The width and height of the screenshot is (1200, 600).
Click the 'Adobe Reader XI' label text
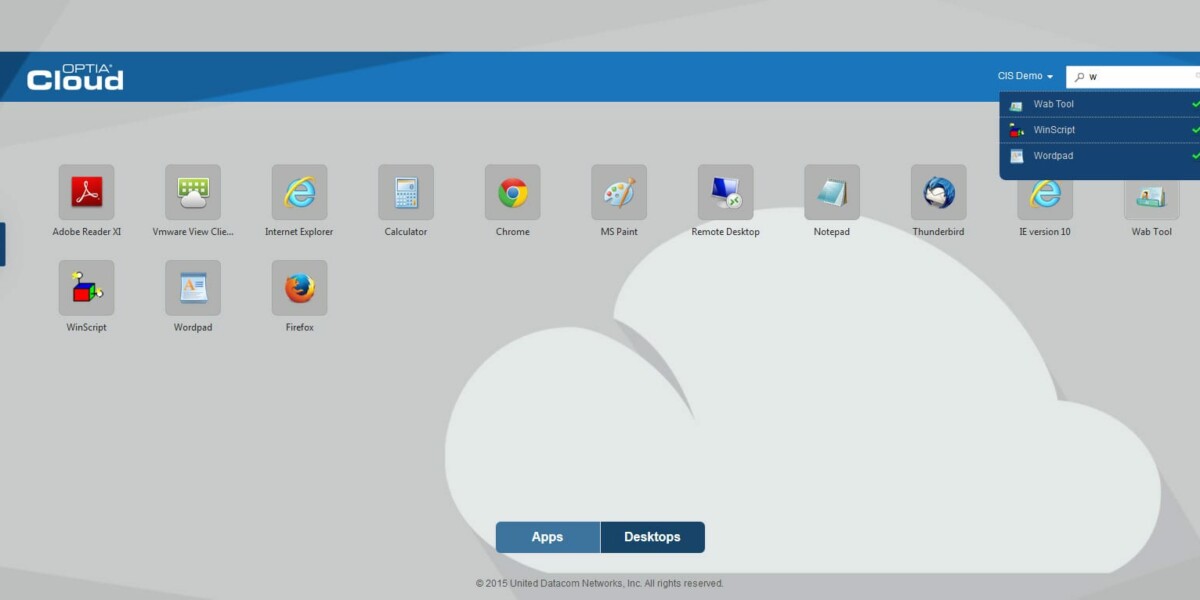87,232
